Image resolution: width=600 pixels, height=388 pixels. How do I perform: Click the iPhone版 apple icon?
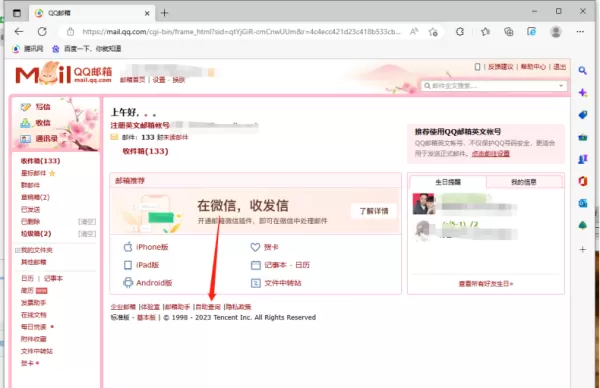[128, 247]
